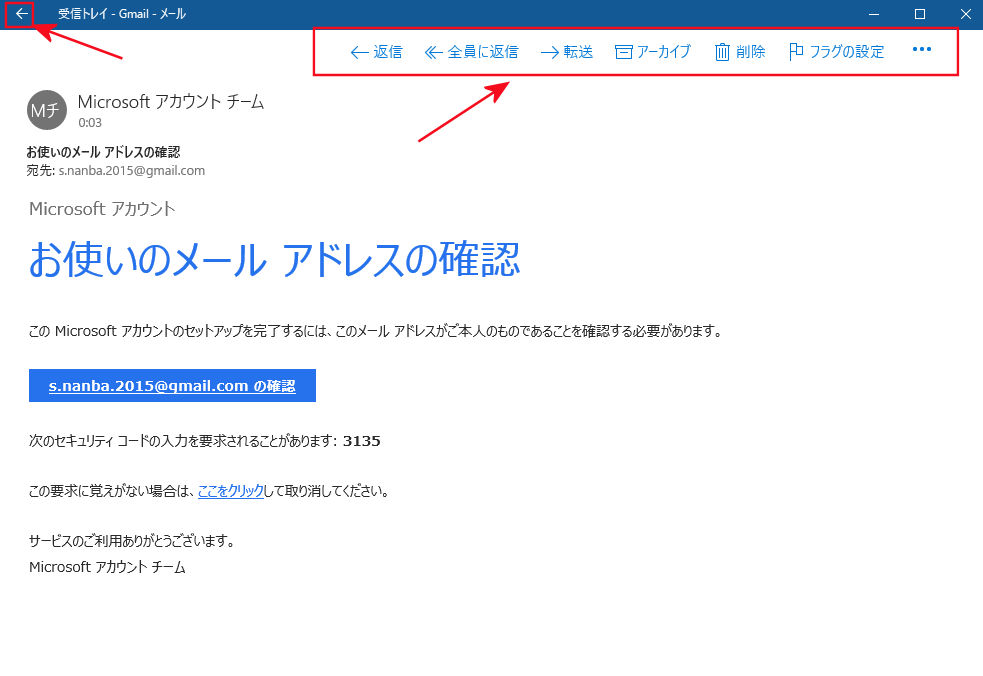Image resolution: width=983 pixels, height=676 pixels.
Task: Minimize the メール window
Action: pyautogui.click(x=874, y=14)
